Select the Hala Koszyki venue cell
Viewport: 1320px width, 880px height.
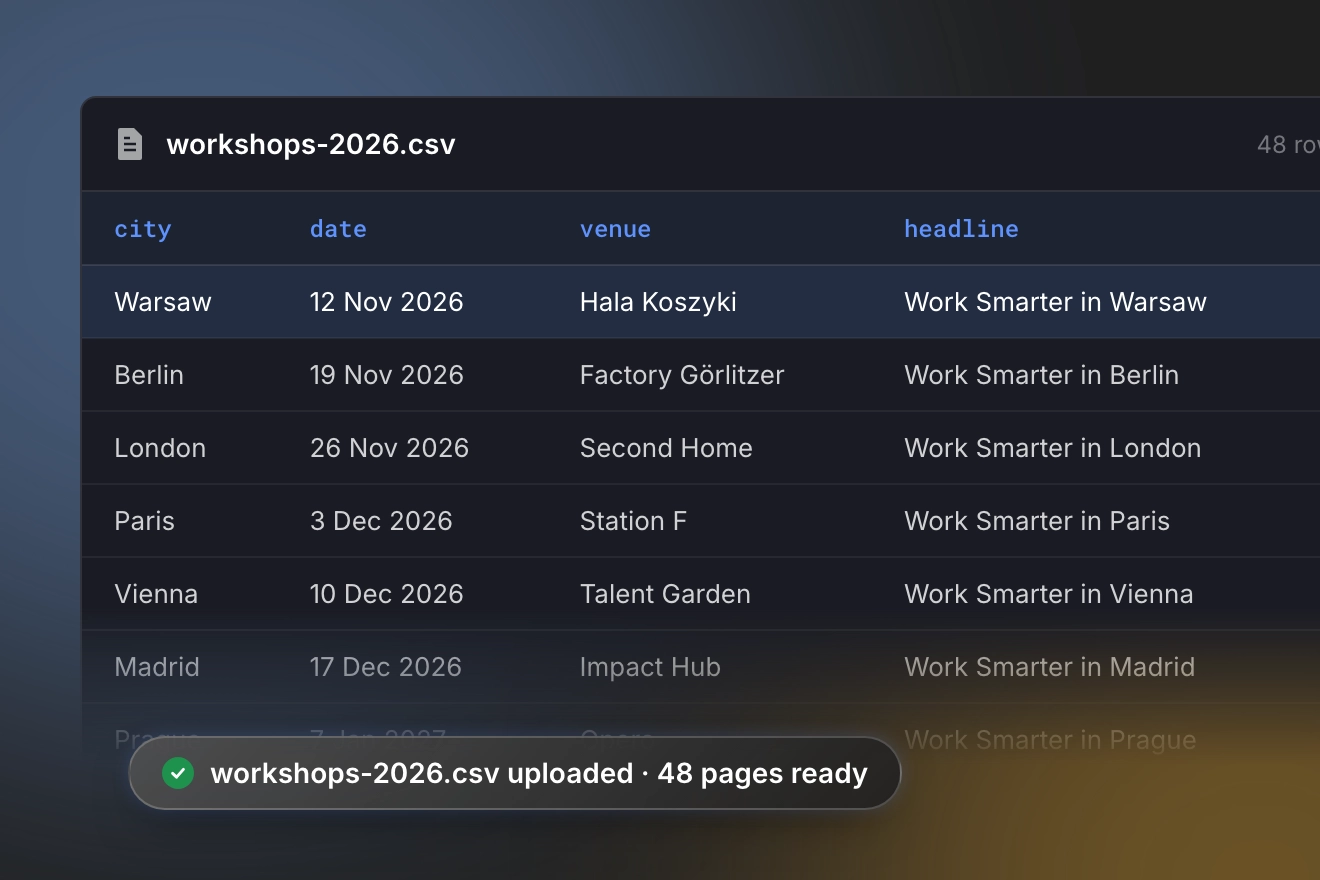click(x=658, y=302)
